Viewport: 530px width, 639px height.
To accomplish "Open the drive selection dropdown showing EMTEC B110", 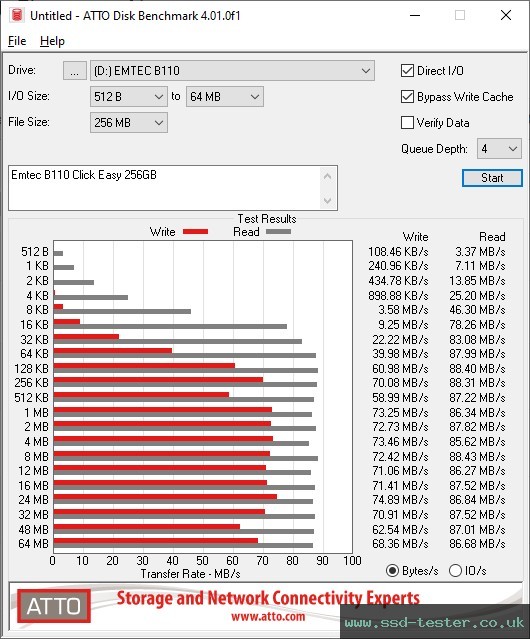I will point(232,71).
